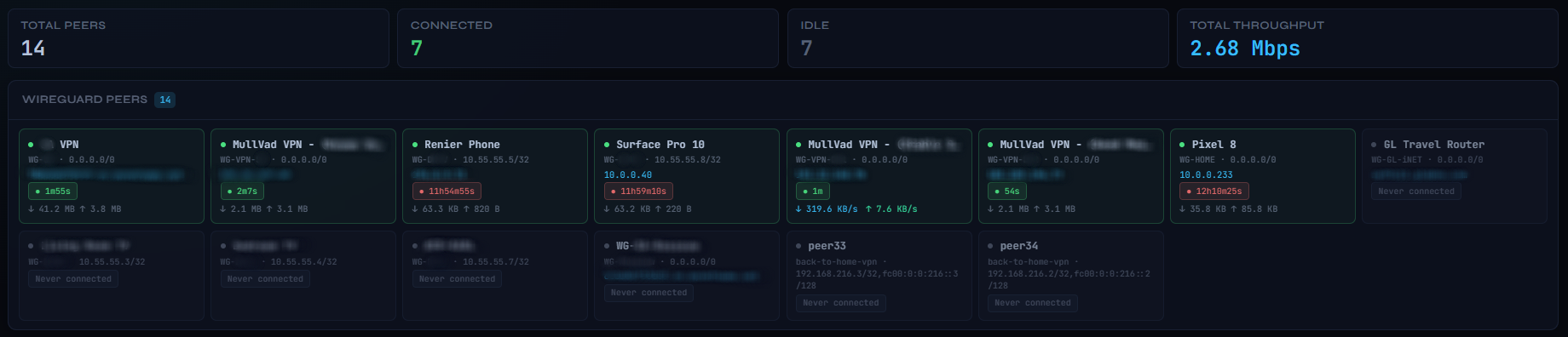1568x337 pixels.
Task: Click the endpoint IP 10.0.0.40
Action: coord(628,175)
